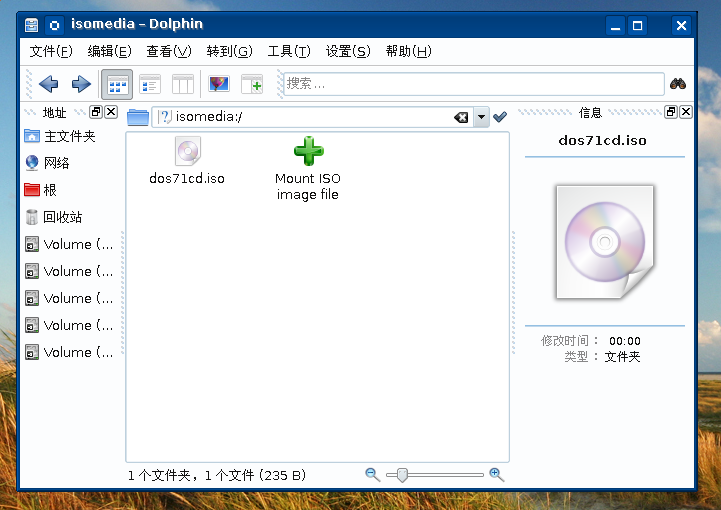Select the third Volume entry in places
The image size is (721, 510).
coord(70,298)
